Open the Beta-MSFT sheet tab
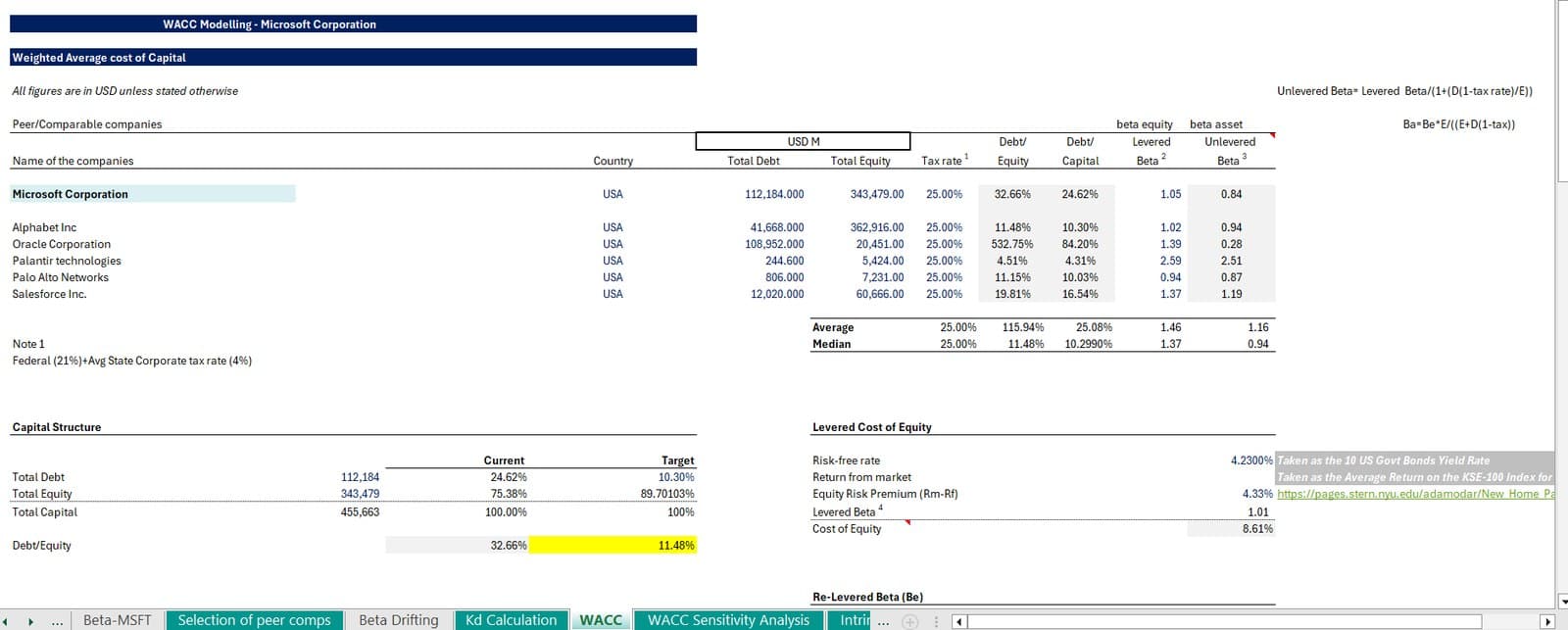The image size is (1568, 630). (118, 620)
